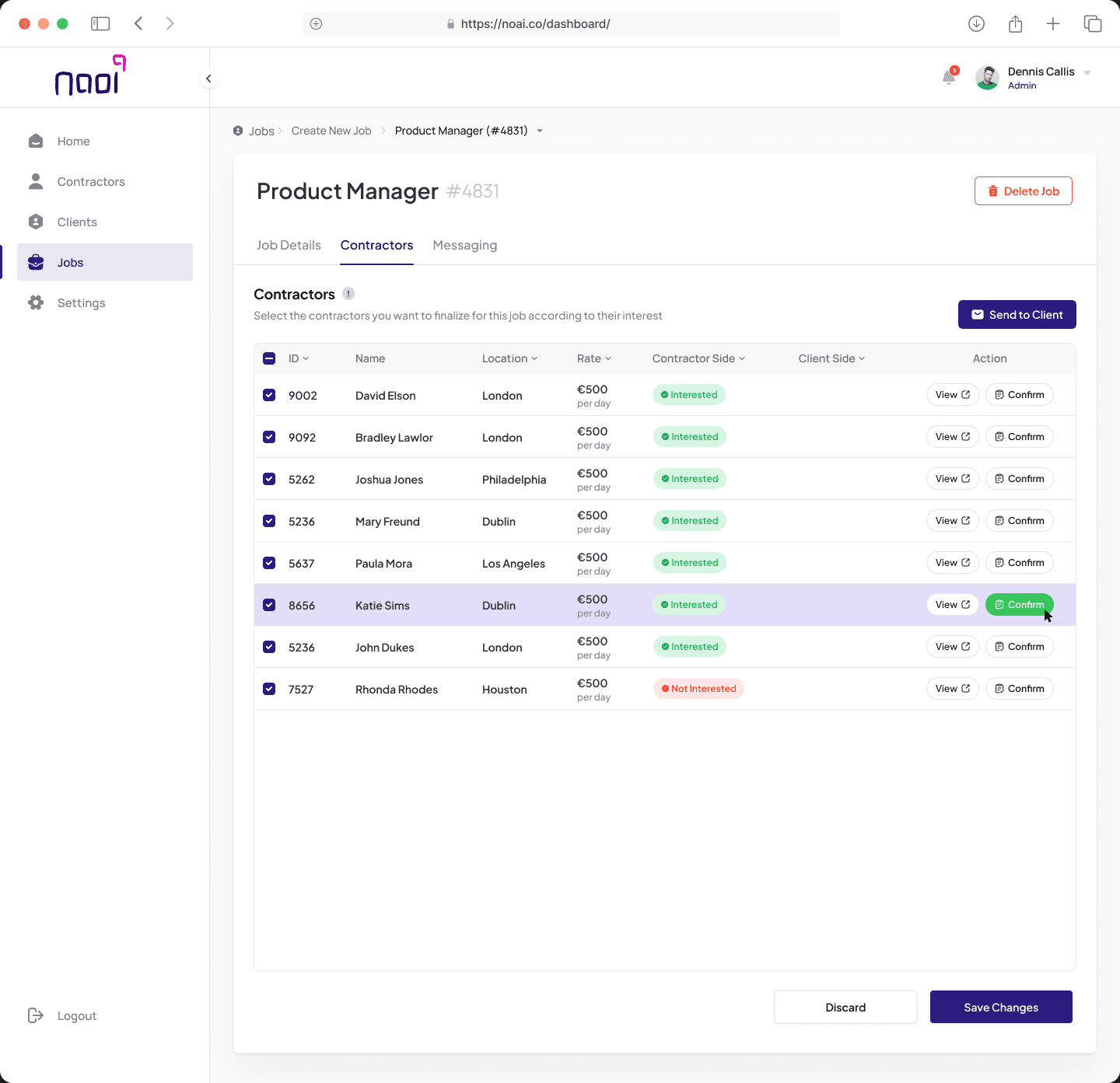Collapse the sidebar with the chevron button
This screenshot has width=1120, height=1083.
click(208, 79)
